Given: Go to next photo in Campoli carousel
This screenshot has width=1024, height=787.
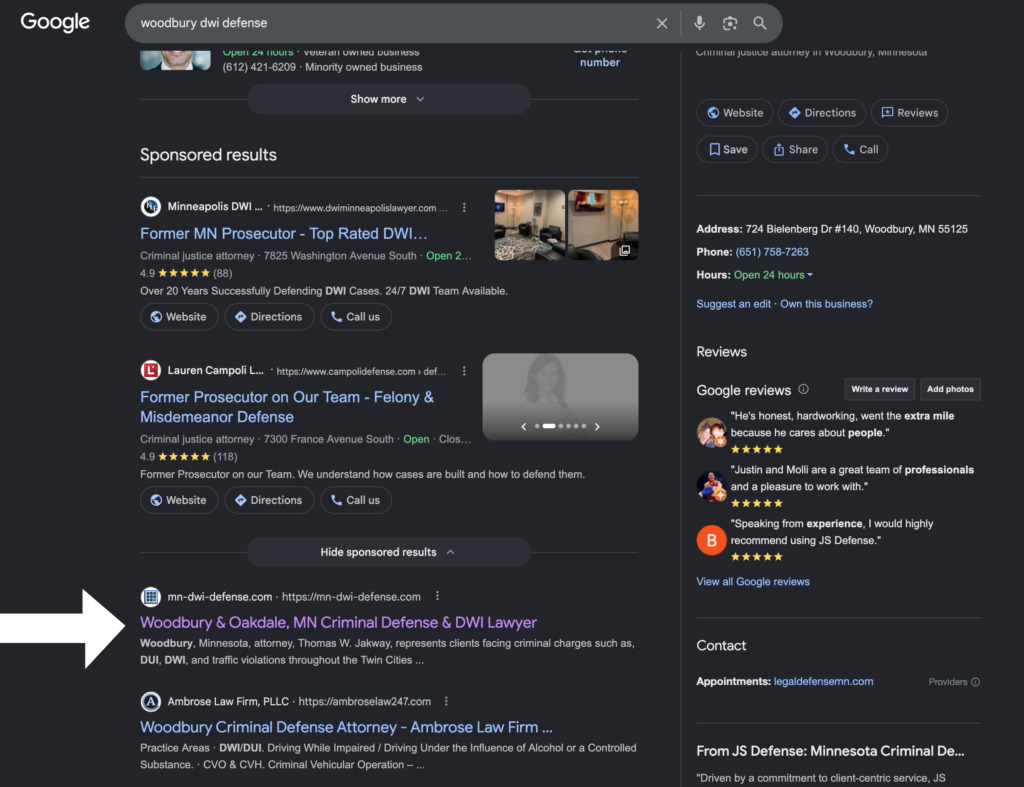Looking at the screenshot, I should (x=597, y=426).
